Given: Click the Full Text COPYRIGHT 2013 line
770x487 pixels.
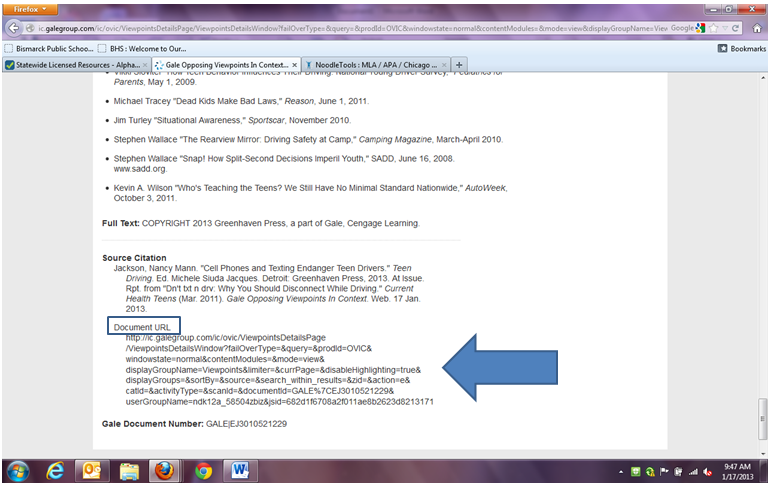Looking at the screenshot, I should (x=261, y=223).
